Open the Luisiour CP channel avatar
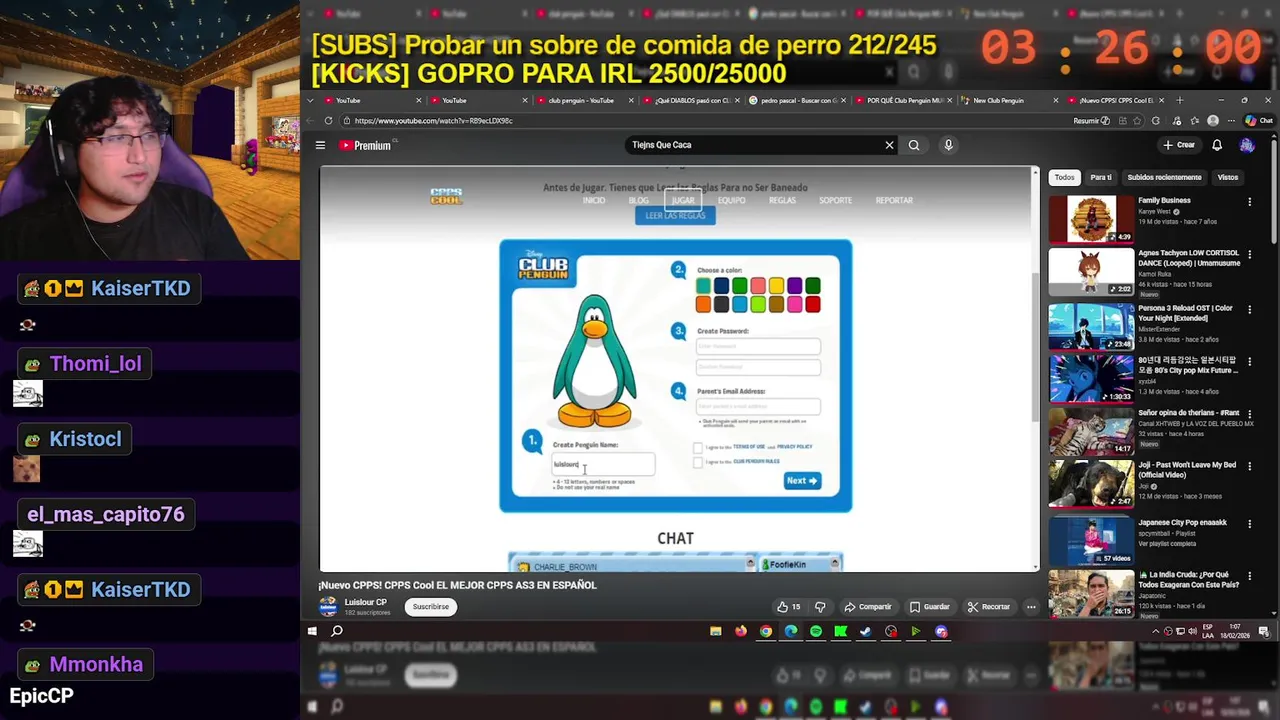 (328, 607)
